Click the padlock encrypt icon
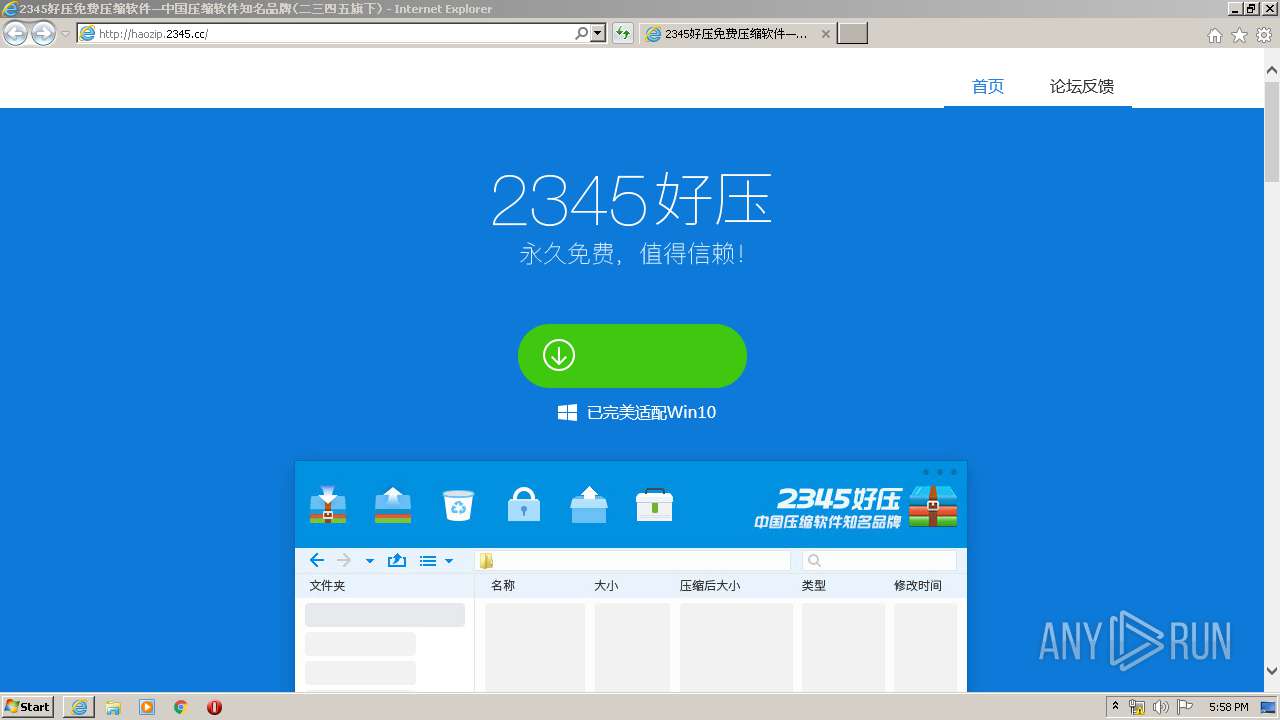The image size is (1280, 720). 523,505
